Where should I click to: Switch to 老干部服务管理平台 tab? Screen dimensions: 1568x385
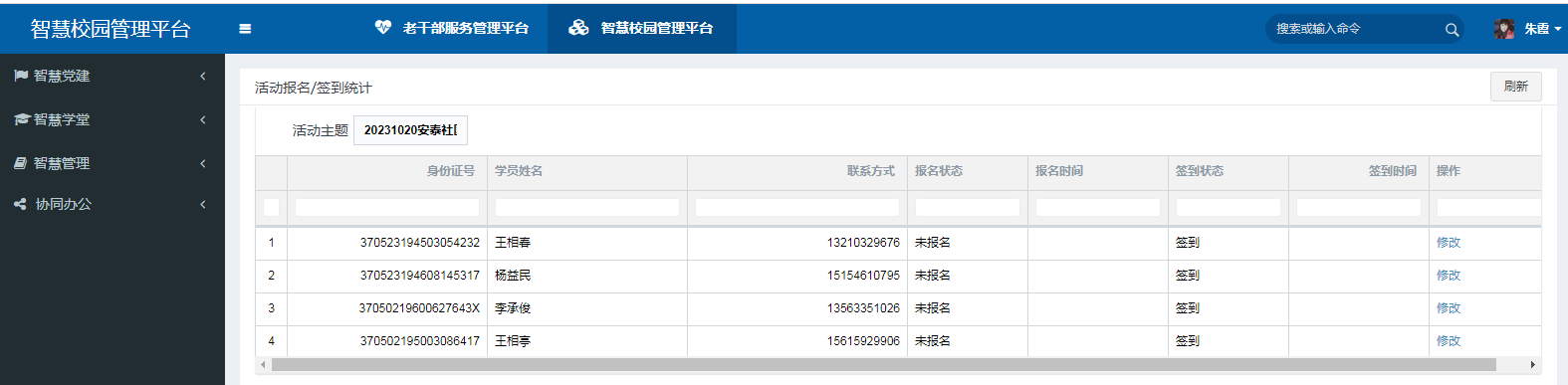pyautogui.click(x=451, y=28)
